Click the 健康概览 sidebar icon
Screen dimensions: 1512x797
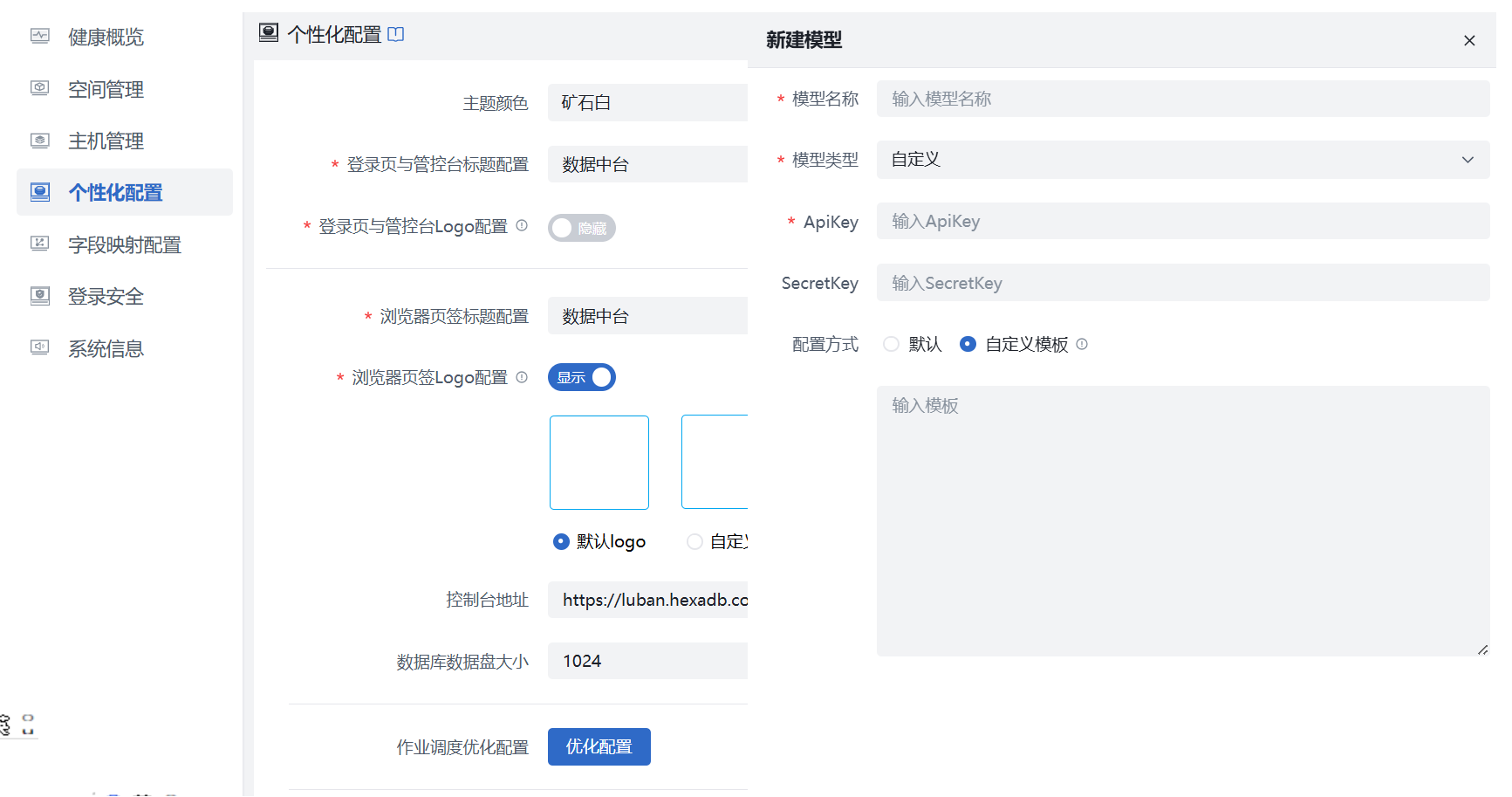coord(39,36)
